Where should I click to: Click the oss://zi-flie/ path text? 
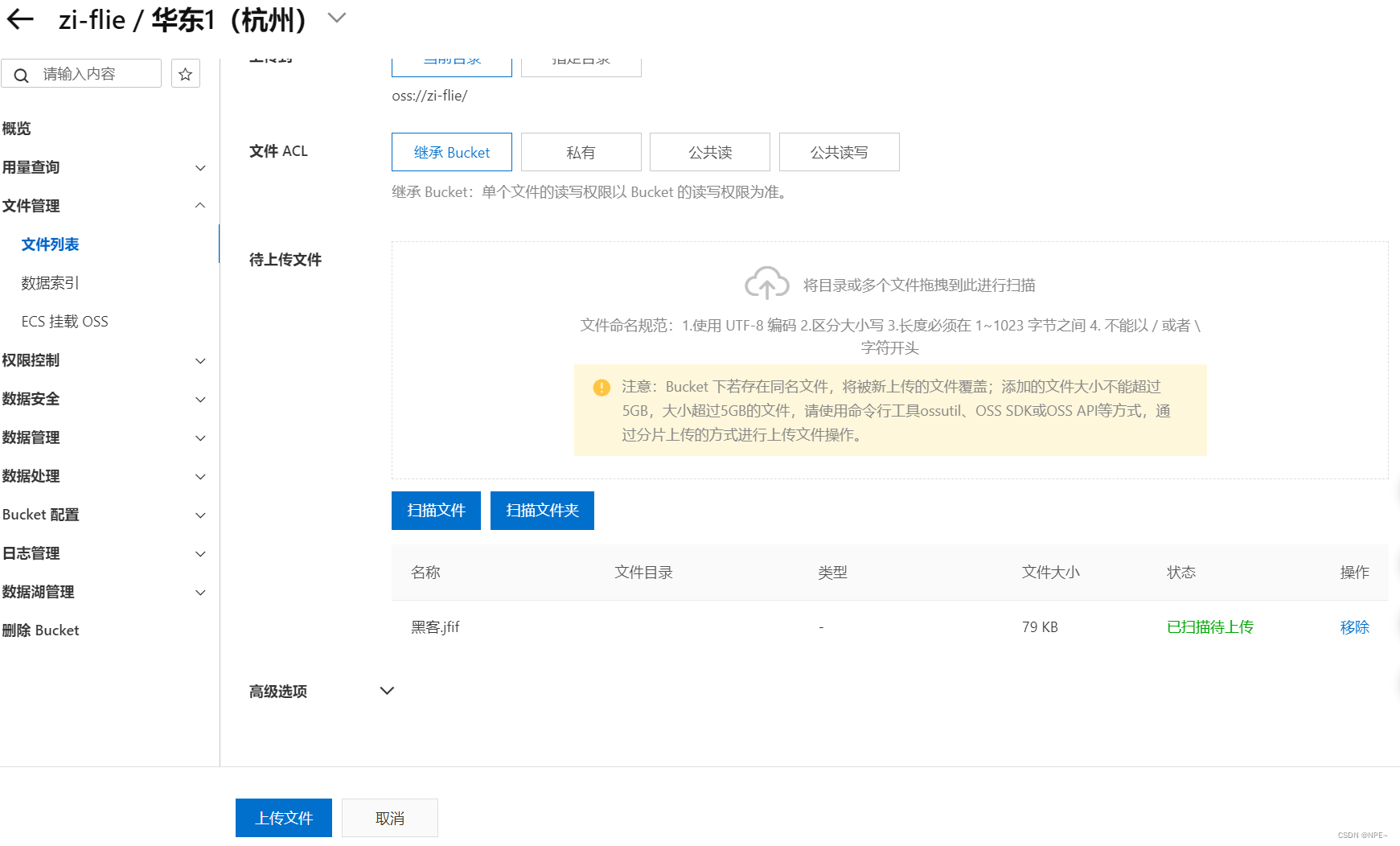pyautogui.click(x=429, y=96)
